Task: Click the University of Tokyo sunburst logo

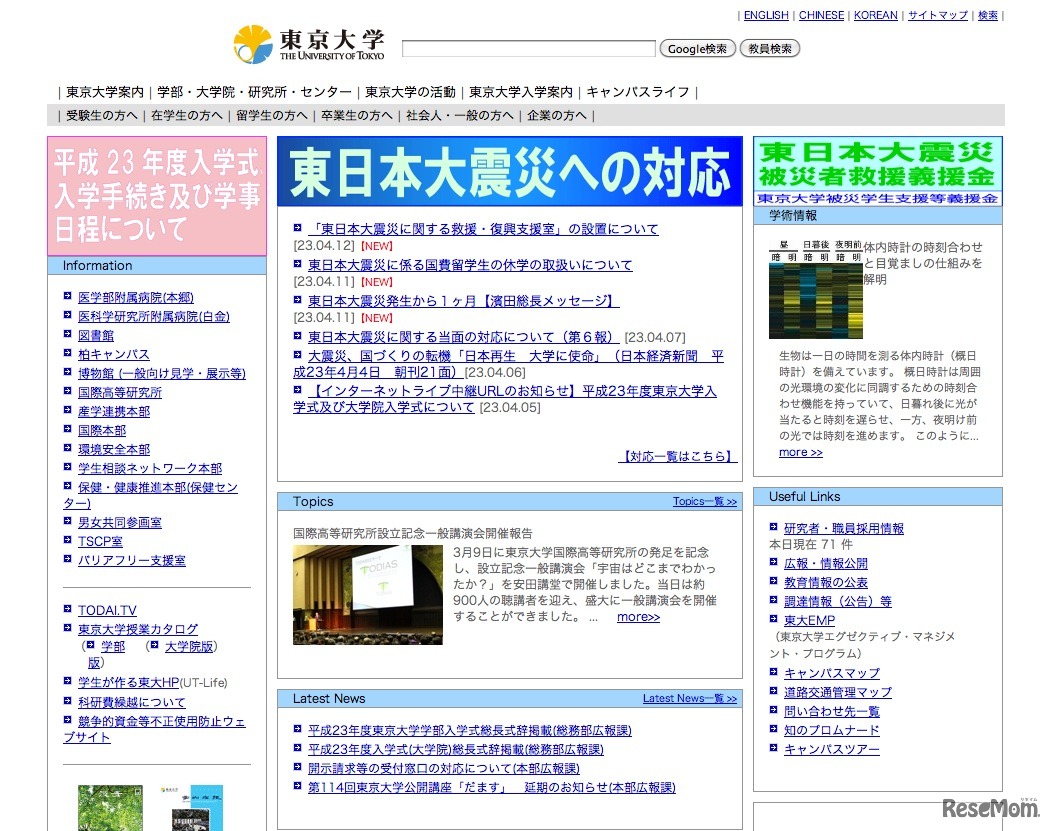Action: (x=251, y=41)
